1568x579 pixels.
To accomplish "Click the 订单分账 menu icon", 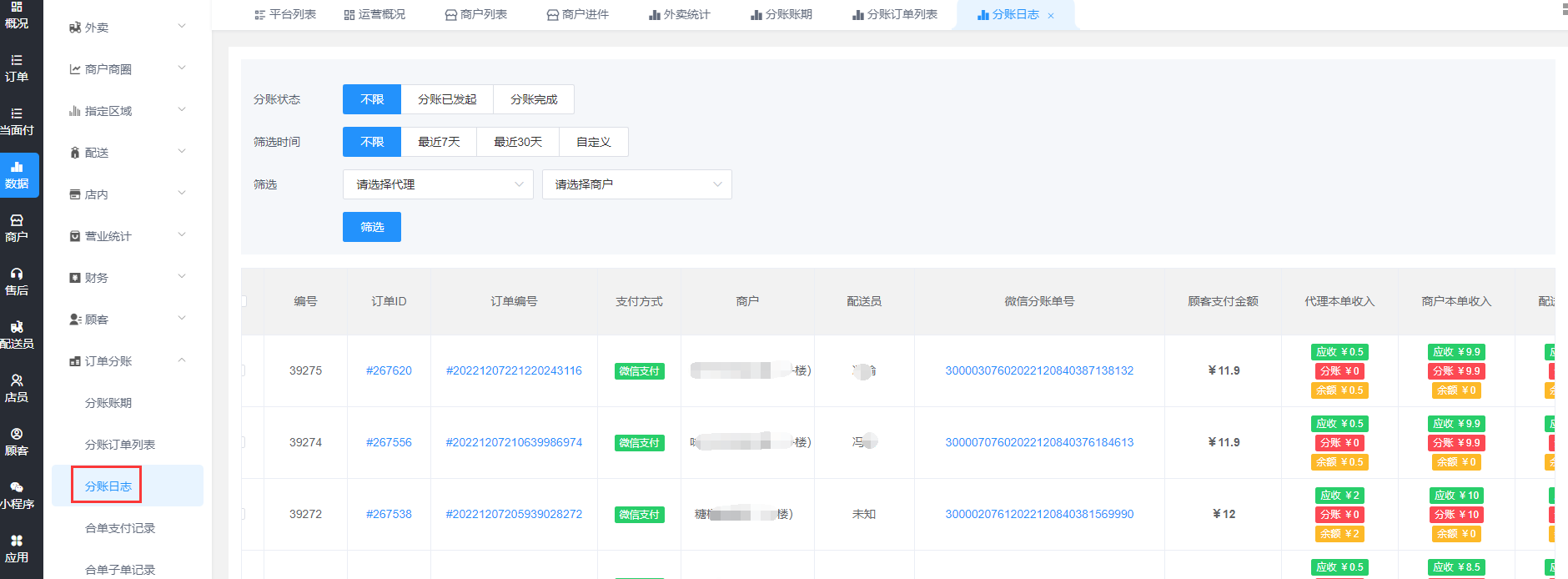I will (x=75, y=361).
